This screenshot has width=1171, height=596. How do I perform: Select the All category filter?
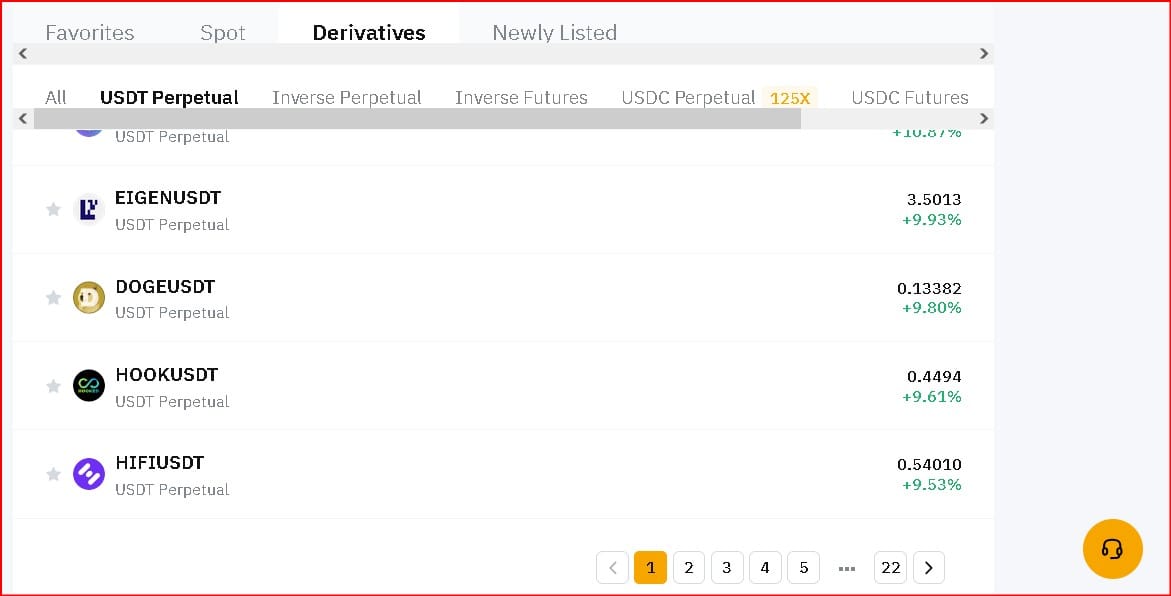(55, 98)
